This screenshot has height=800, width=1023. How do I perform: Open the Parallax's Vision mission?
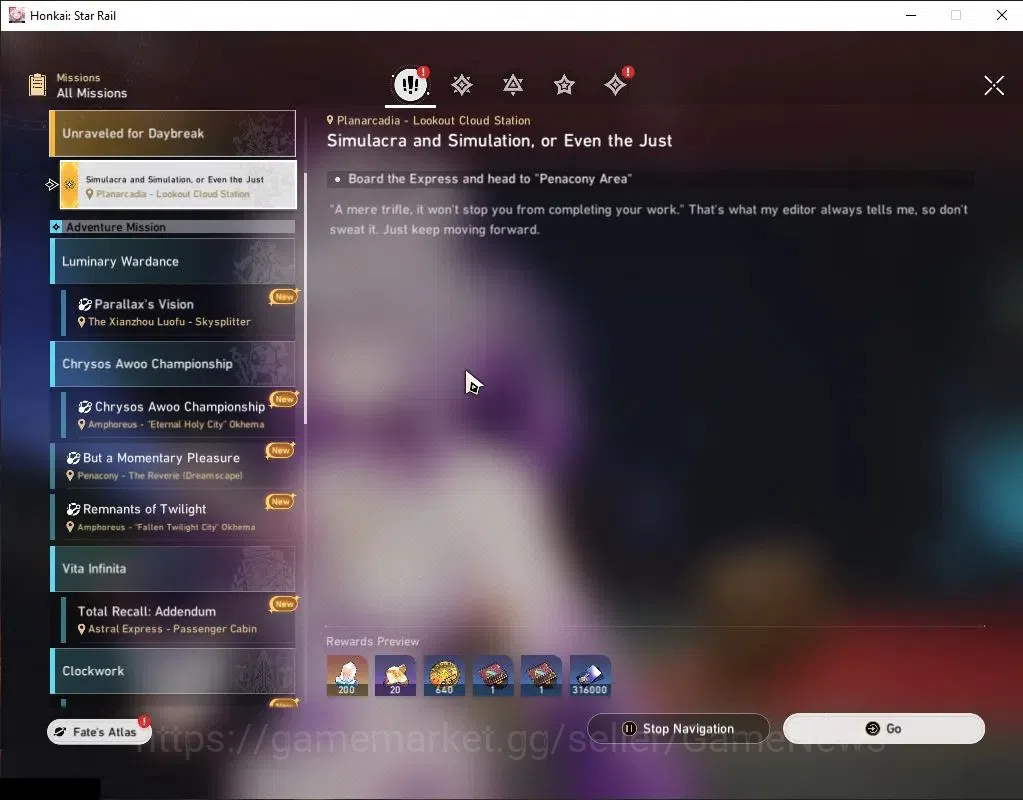click(178, 312)
